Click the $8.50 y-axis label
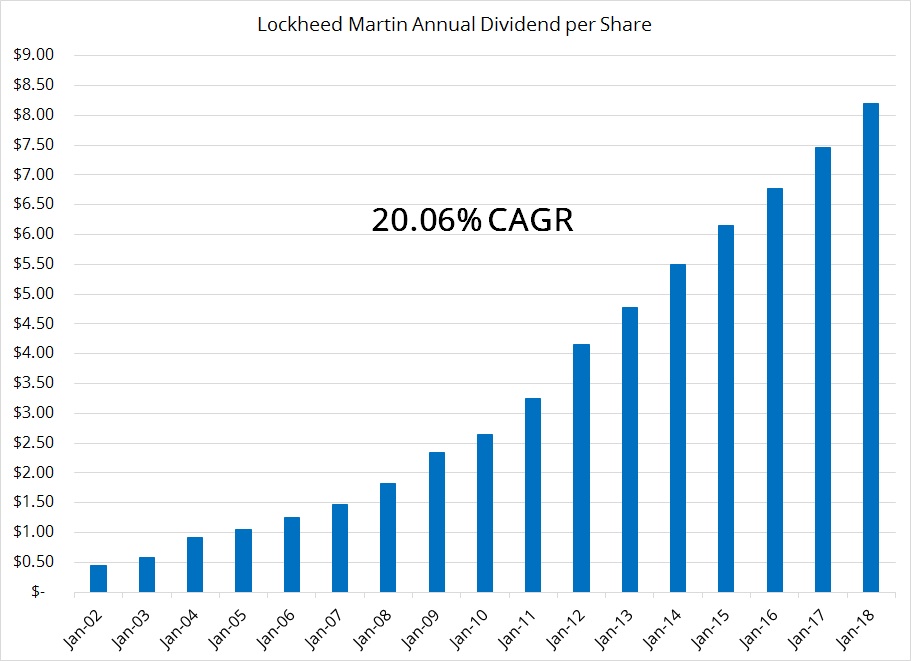 (x=34, y=84)
